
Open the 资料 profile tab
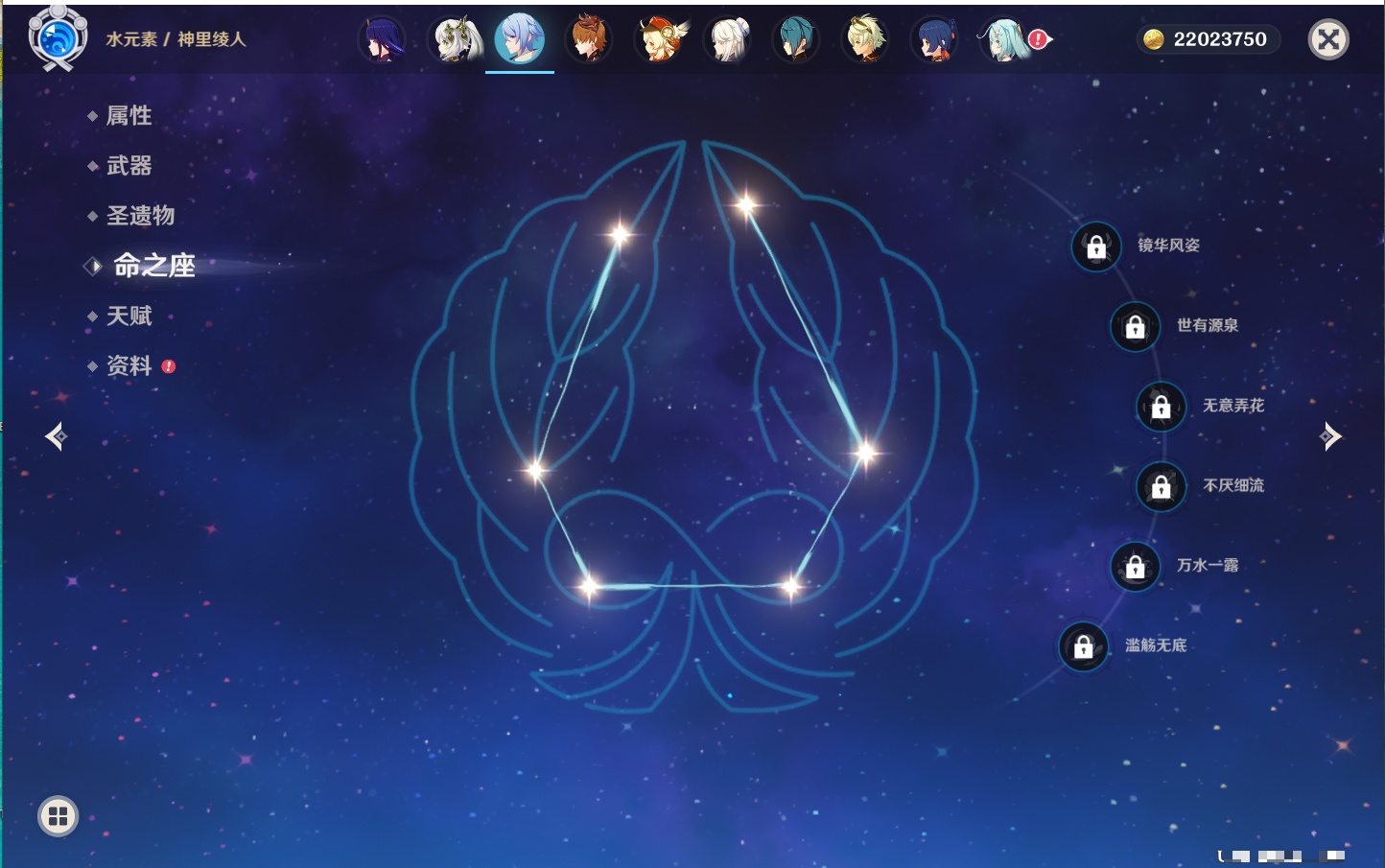[x=129, y=365]
